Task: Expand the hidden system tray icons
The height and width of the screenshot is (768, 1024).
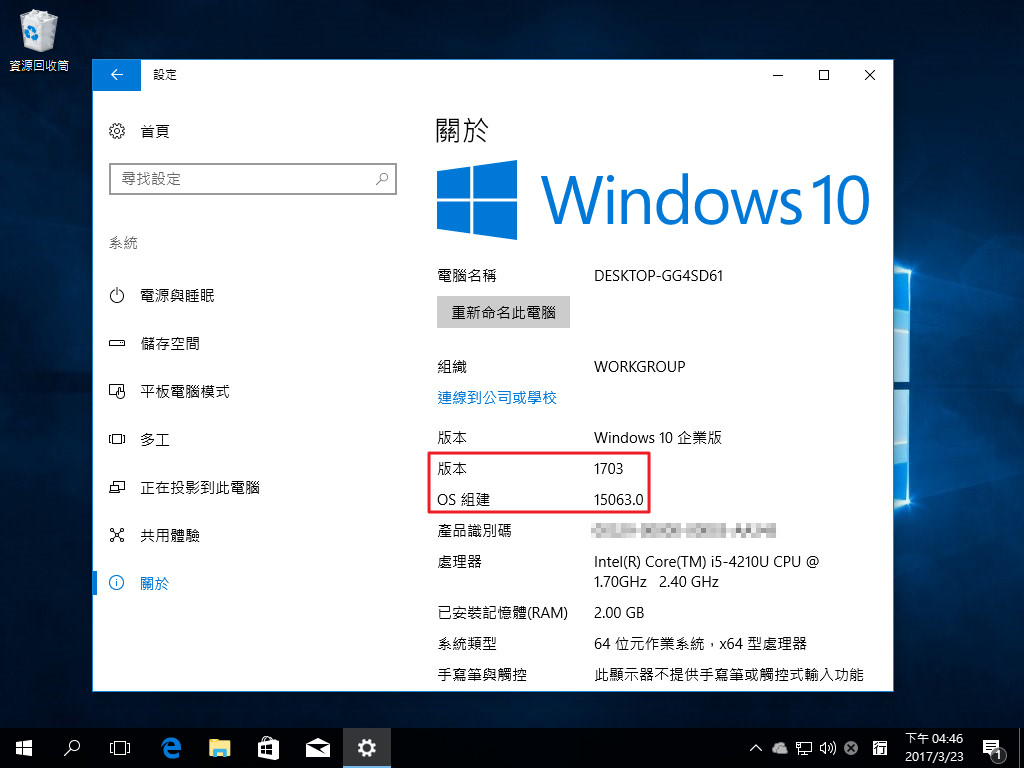Action: (757, 748)
